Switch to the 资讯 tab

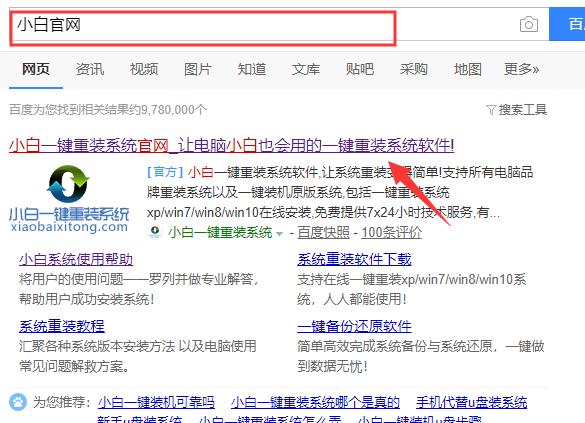pos(90,69)
